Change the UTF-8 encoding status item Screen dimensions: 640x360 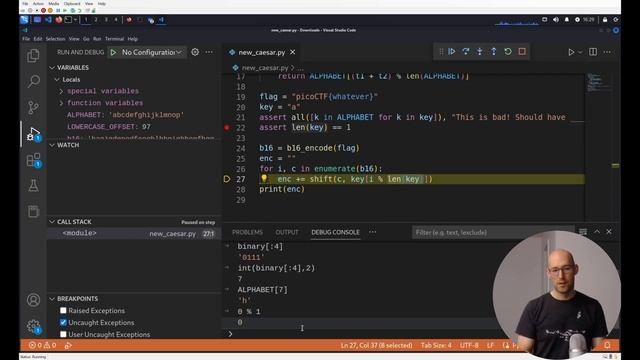pyautogui.click(x=469, y=345)
